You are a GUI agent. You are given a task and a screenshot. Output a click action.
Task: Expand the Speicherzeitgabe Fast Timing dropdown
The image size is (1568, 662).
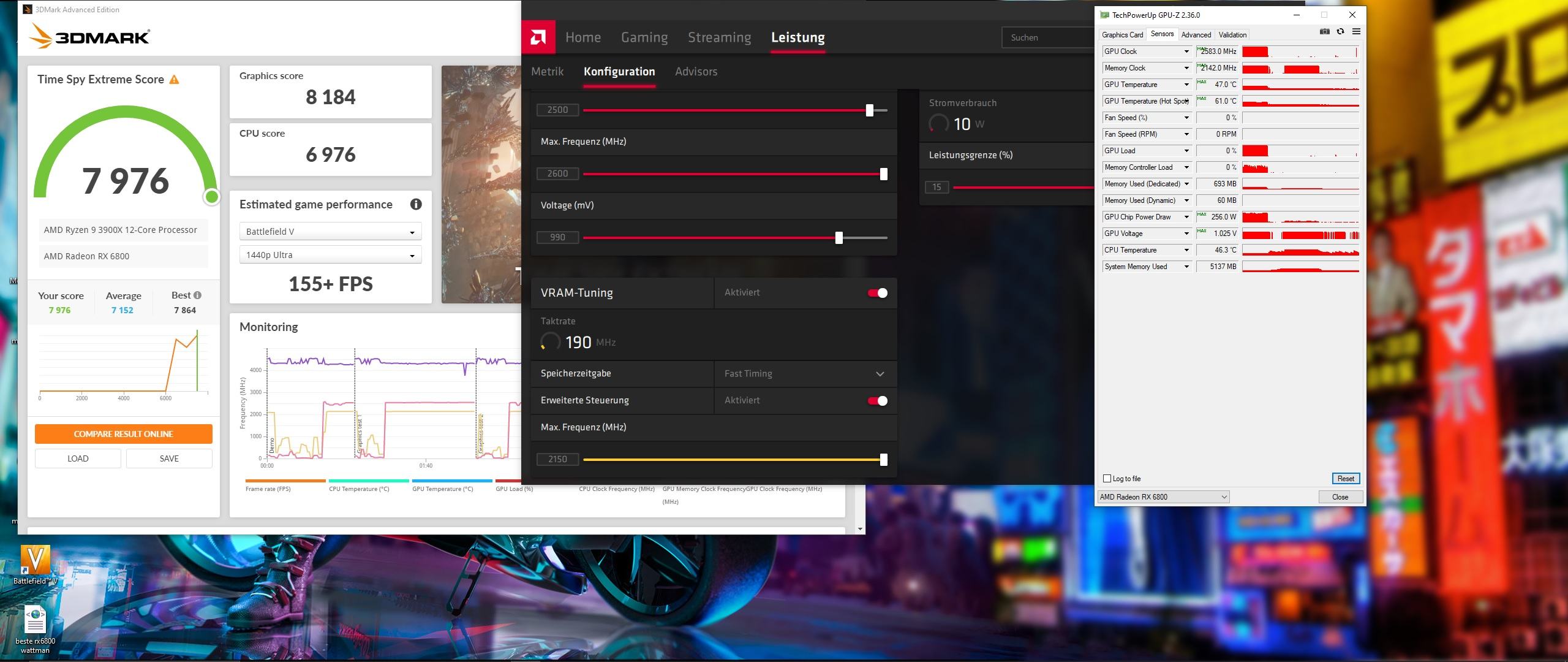click(x=880, y=374)
